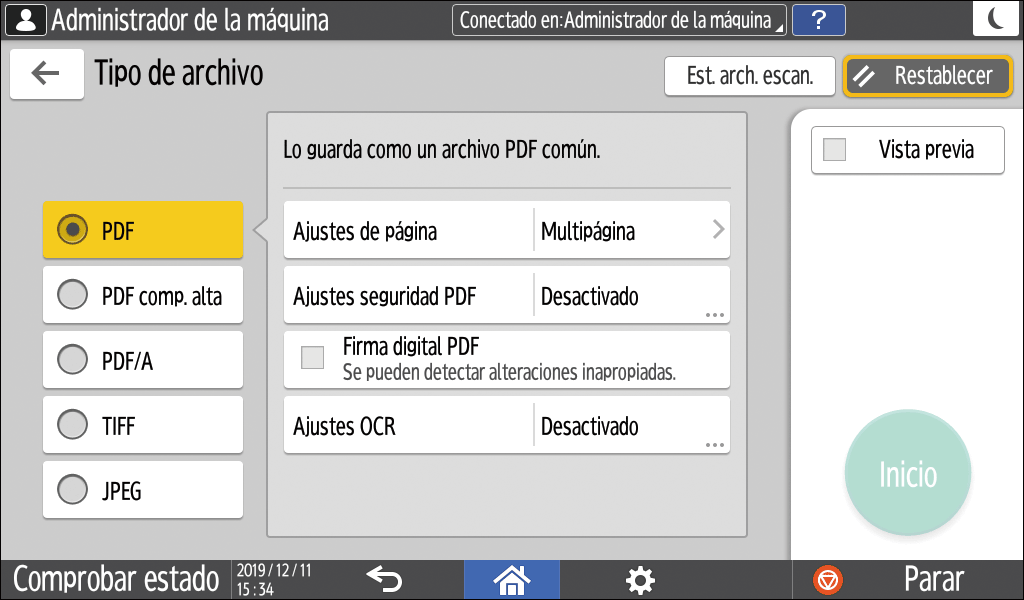Open the user account icon top left
The image size is (1024, 600).
tap(24, 18)
